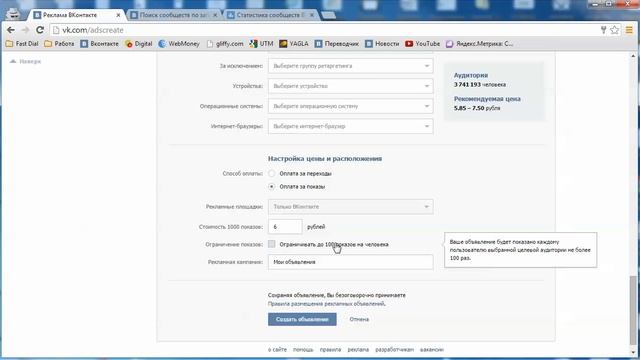This screenshot has width=640, height=360.
Task: Open Новости bookmark
Action: pos(382,44)
